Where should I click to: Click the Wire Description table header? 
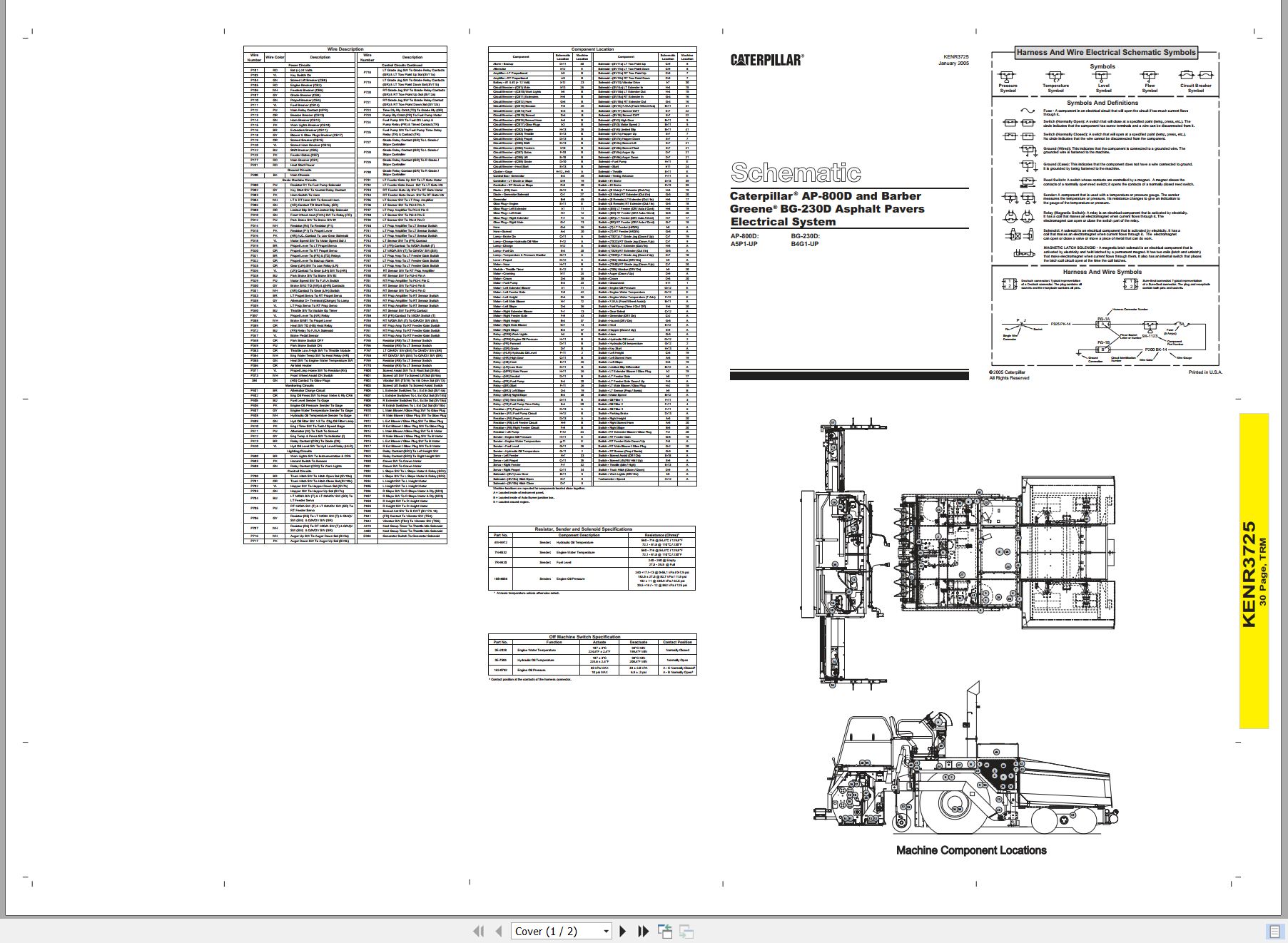click(345, 49)
